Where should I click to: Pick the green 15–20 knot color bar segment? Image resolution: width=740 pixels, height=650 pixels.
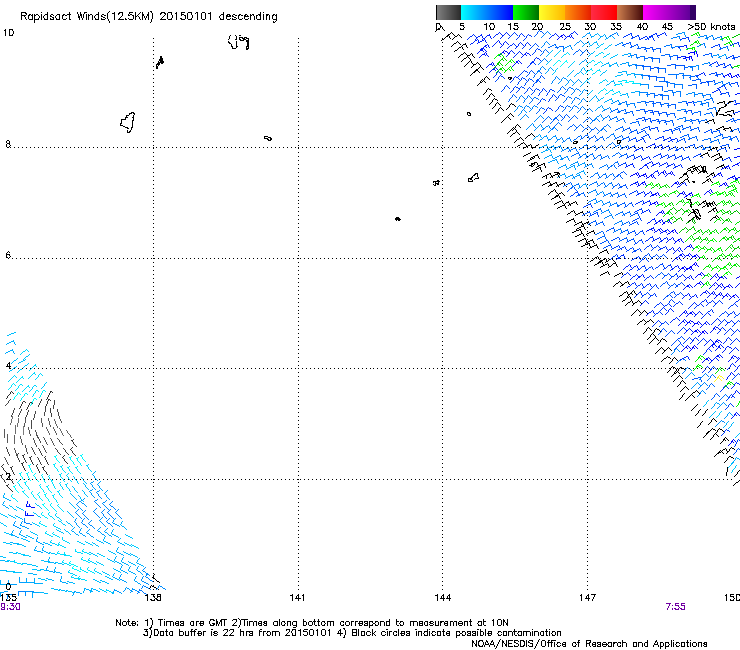tap(526, 12)
